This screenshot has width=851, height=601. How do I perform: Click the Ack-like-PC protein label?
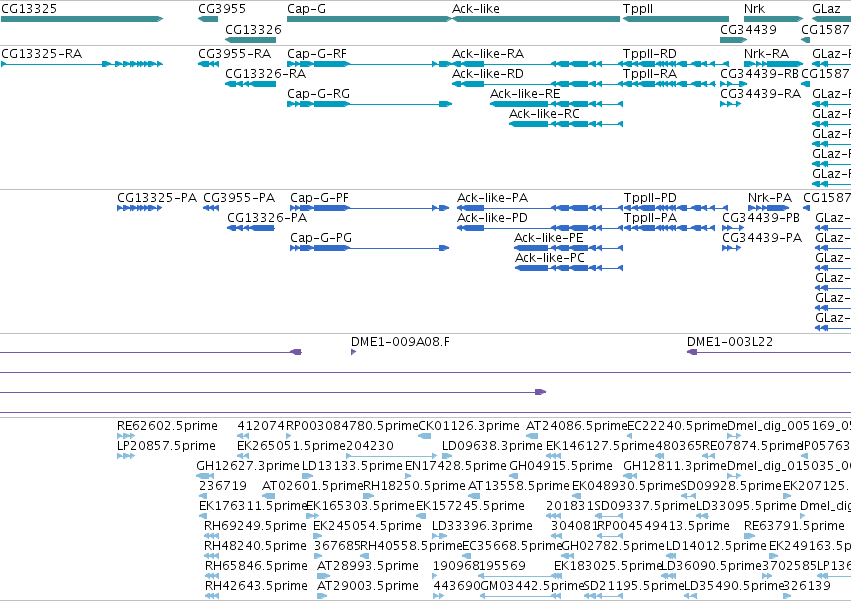click(550, 257)
